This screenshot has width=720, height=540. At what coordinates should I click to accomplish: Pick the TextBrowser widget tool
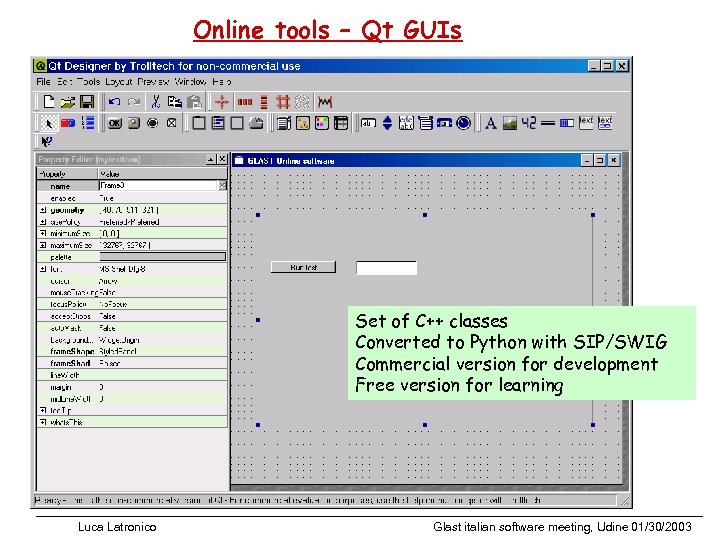pos(605,122)
